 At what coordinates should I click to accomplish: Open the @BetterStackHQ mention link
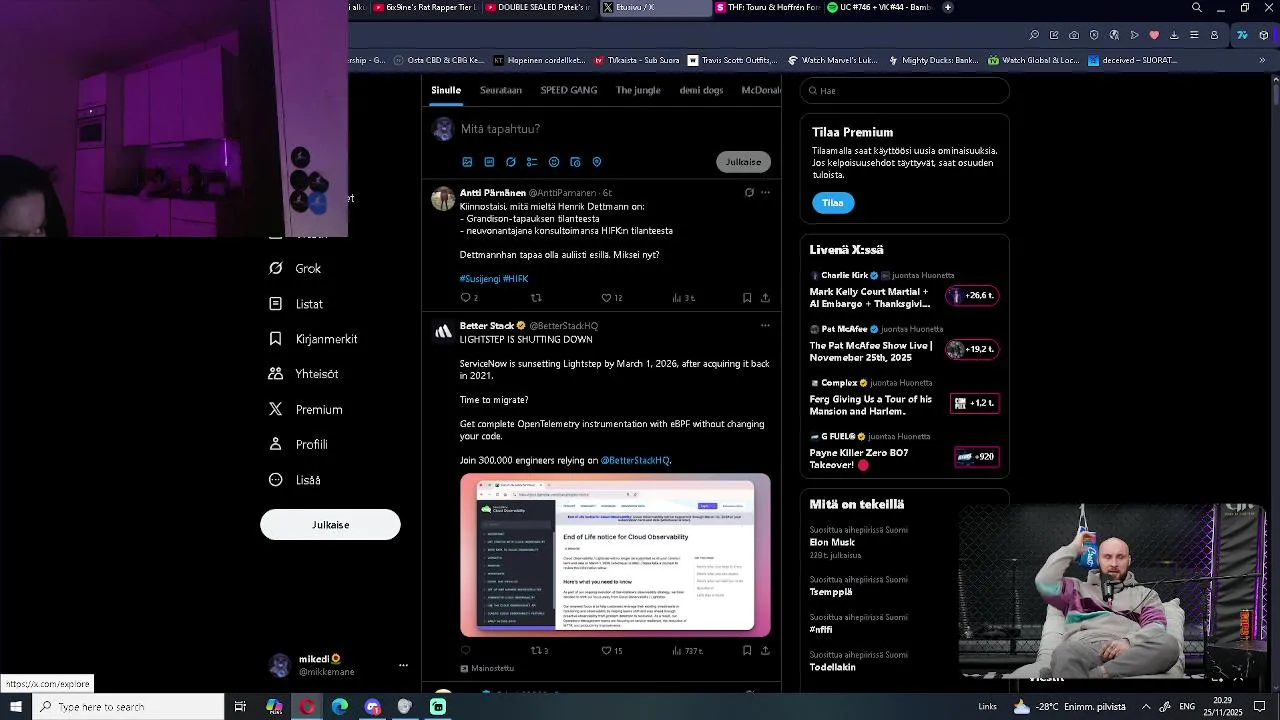click(635, 461)
